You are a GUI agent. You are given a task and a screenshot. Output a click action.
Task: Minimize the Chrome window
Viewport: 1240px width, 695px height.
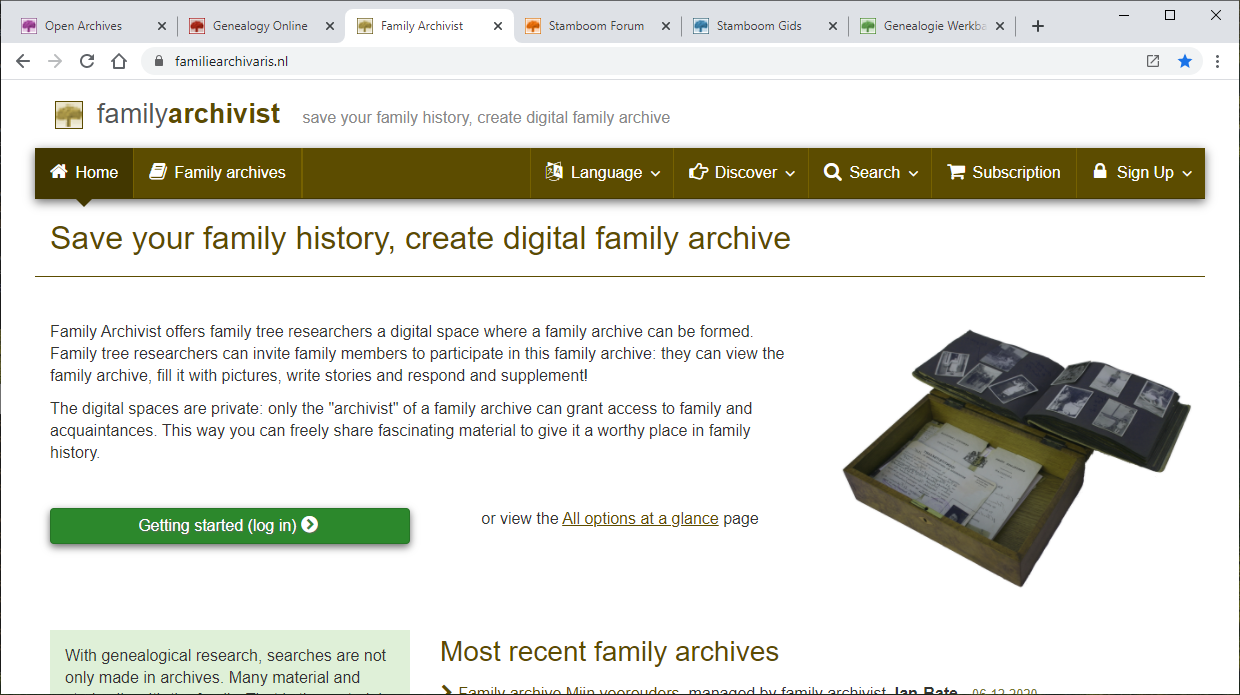[1123, 15]
